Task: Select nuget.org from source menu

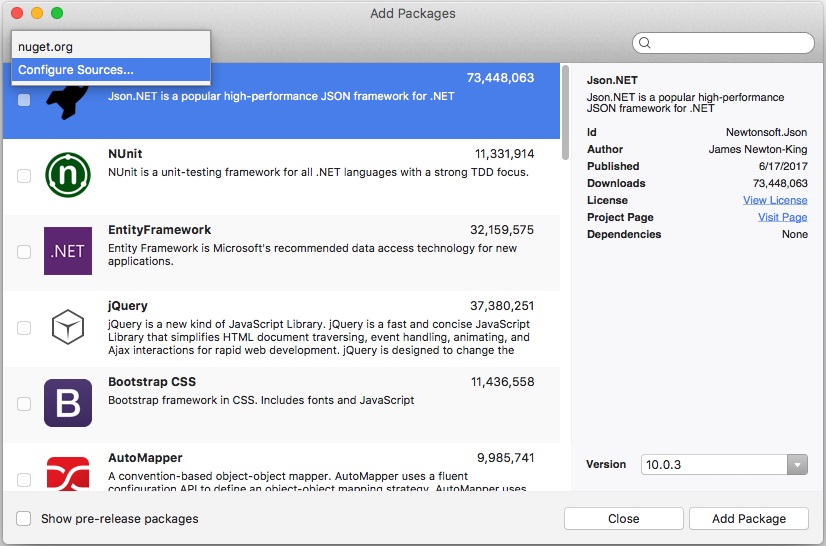Action: [111, 46]
